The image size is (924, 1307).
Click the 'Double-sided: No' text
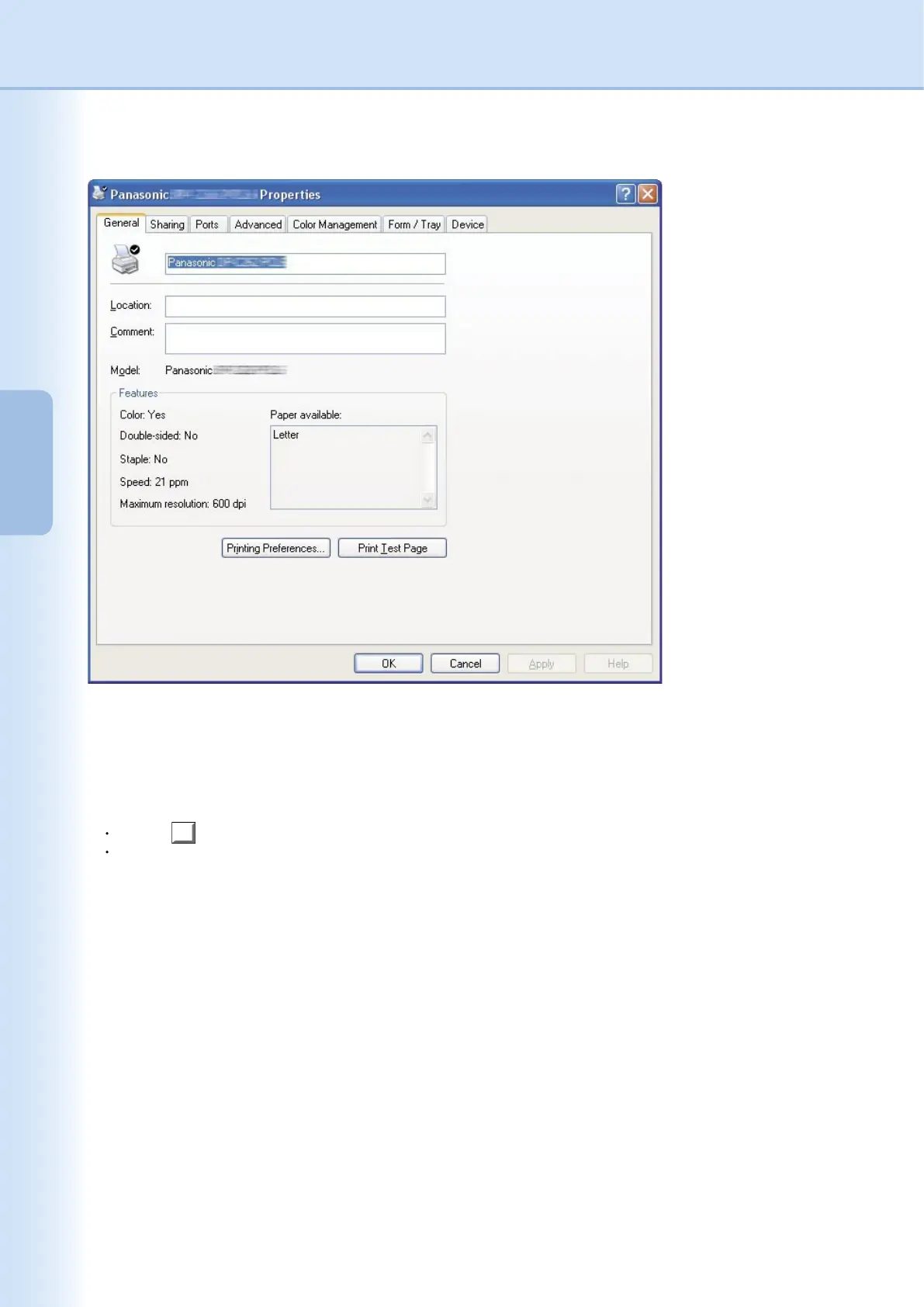click(159, 435)
